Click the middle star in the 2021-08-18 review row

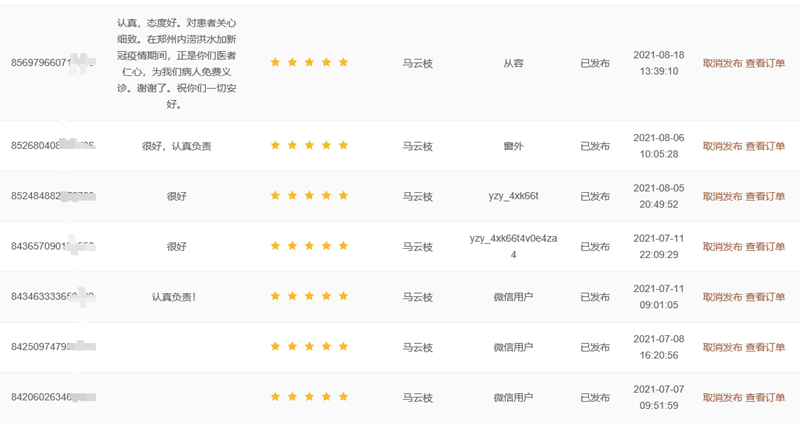point(309,62)
